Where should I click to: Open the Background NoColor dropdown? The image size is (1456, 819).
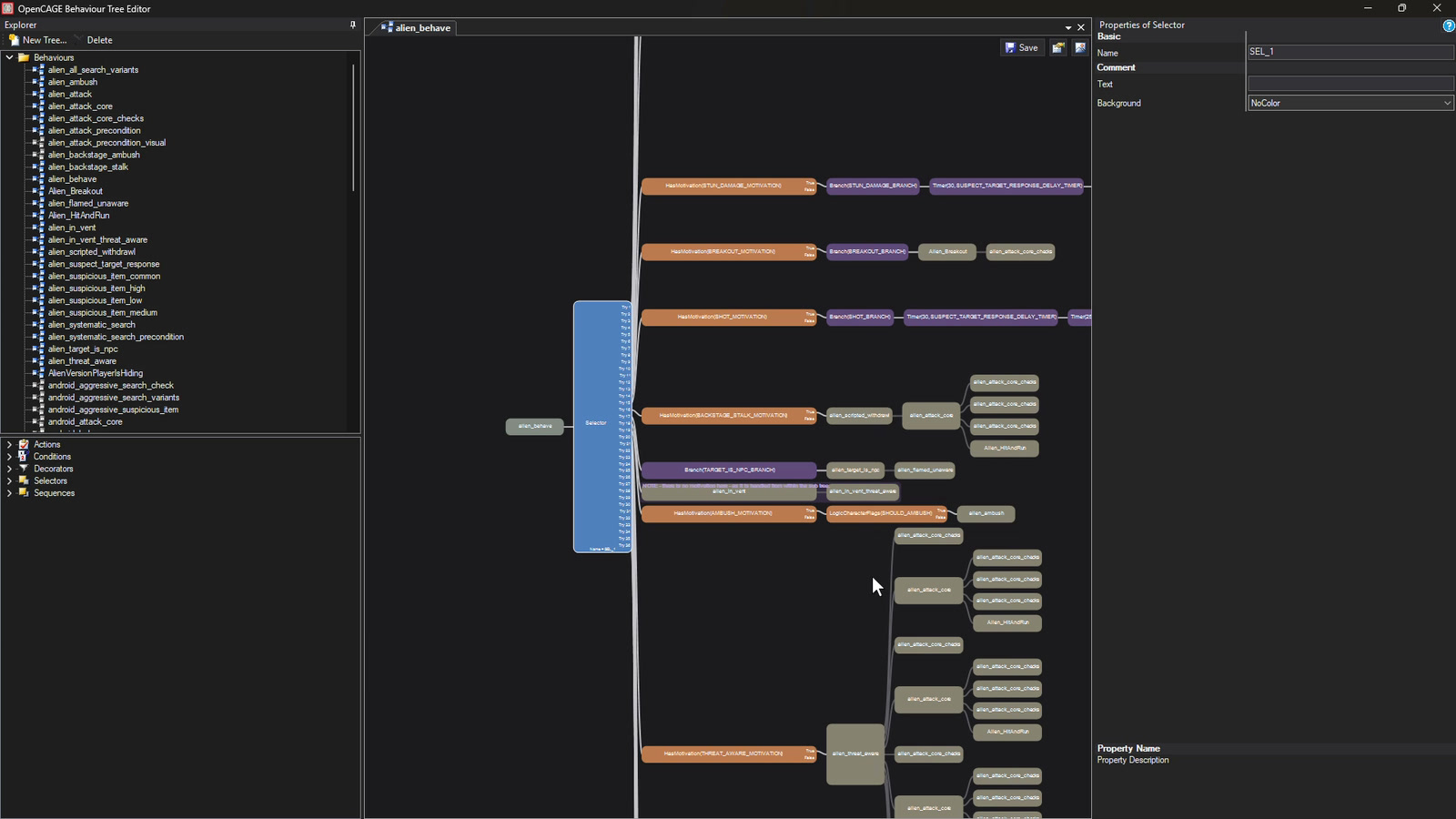[x=1350, y=103]
